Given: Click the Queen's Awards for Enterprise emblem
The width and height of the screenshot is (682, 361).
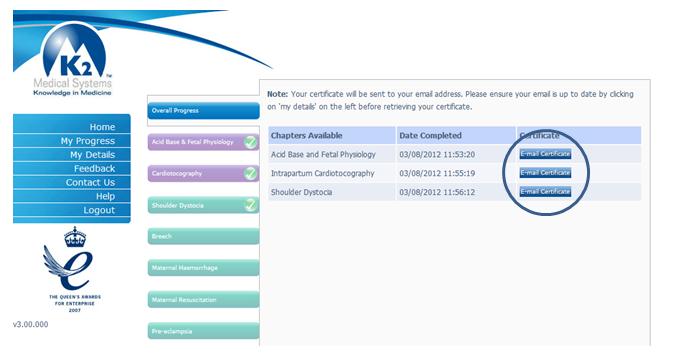Looking at the screenshot, I should tap(74, 268).
